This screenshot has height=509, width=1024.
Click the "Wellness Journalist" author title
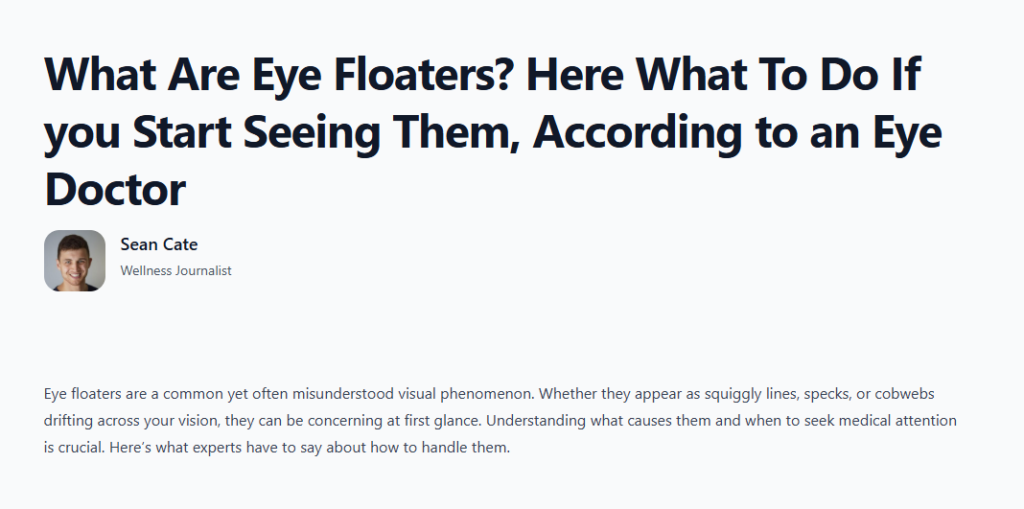176,271
